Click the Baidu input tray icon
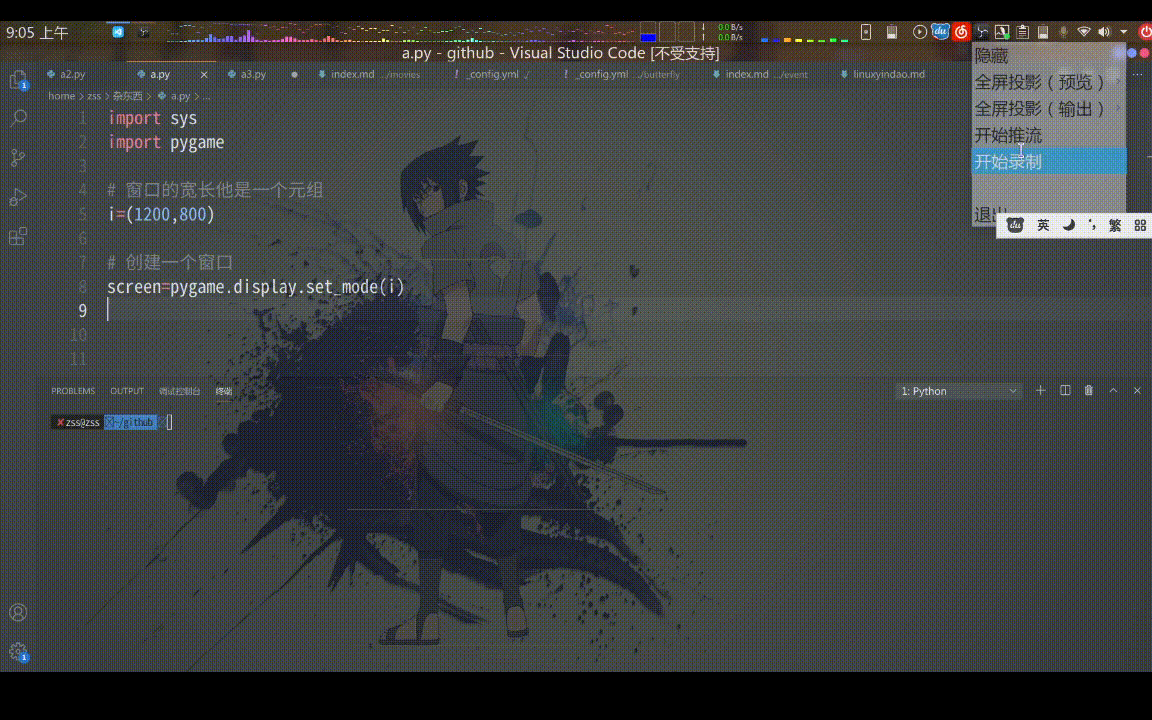 [940, 32]
